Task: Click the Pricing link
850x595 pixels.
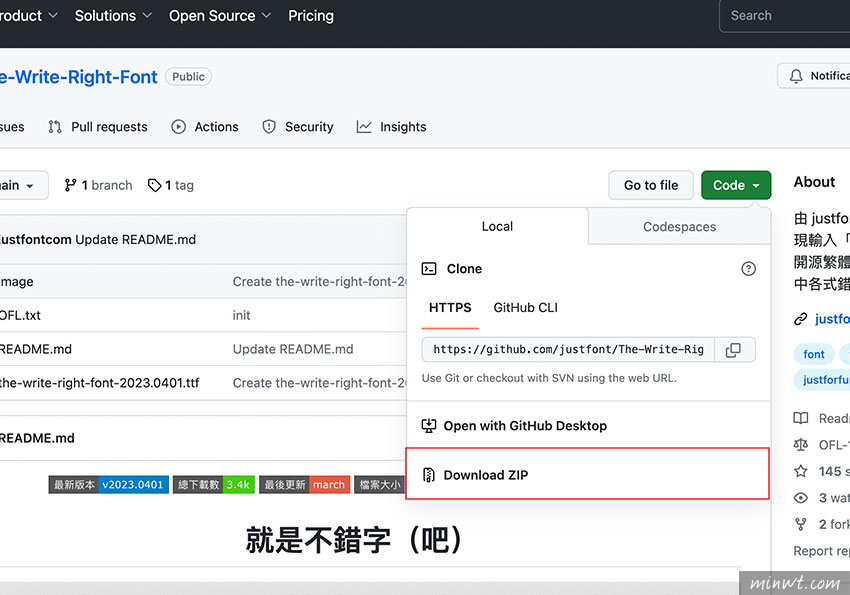Action: [311, 16]
